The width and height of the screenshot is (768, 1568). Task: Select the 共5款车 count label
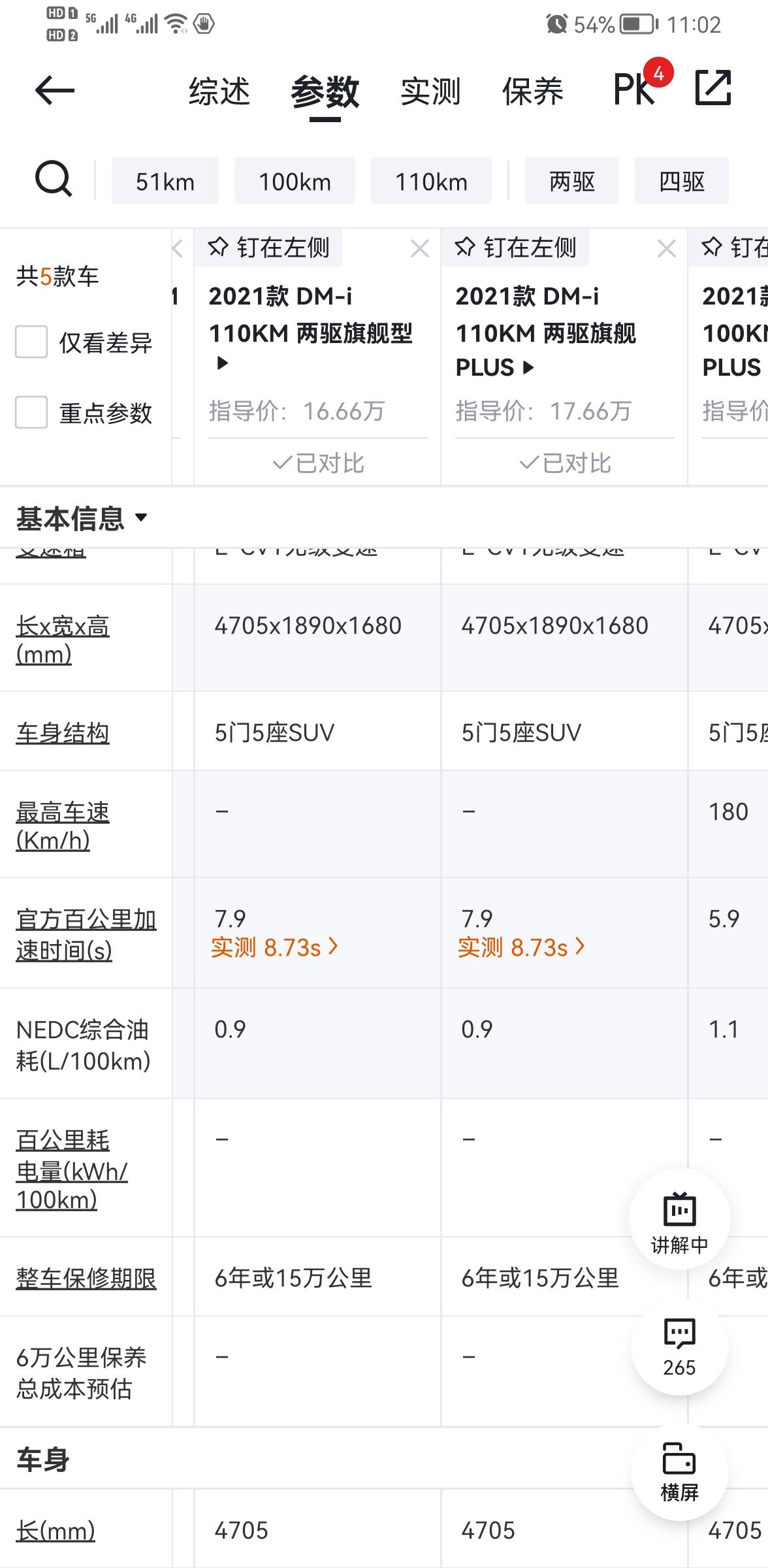(57, 276)
